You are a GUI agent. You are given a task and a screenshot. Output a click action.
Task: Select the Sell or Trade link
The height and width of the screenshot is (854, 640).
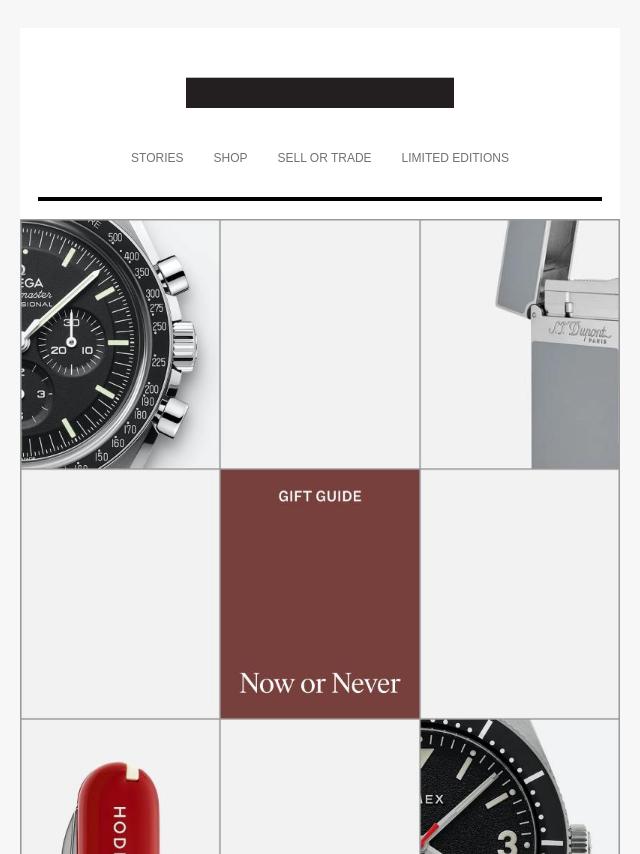coord(324,158)
